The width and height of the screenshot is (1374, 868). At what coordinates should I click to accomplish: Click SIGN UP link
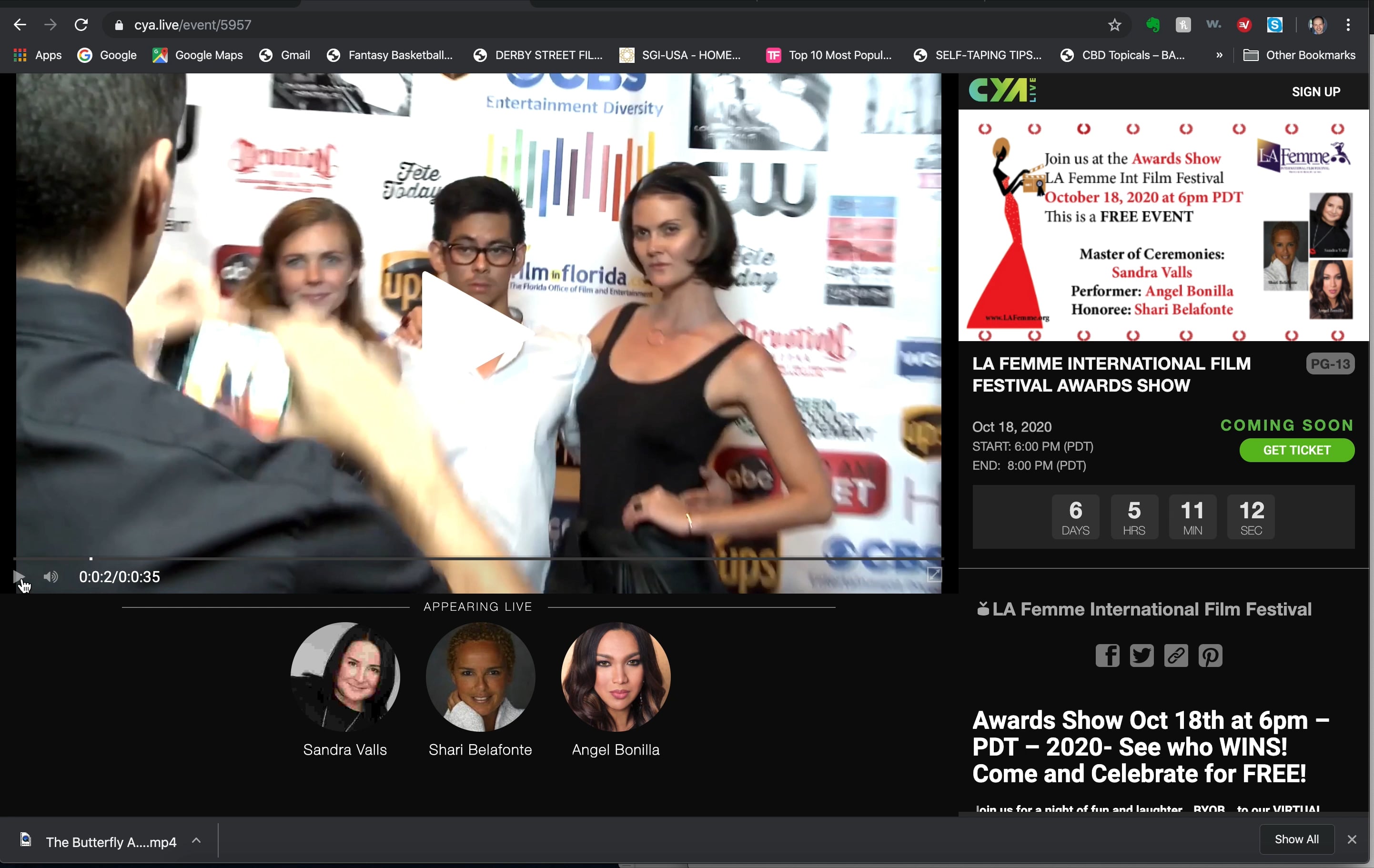pos(1315,92)
